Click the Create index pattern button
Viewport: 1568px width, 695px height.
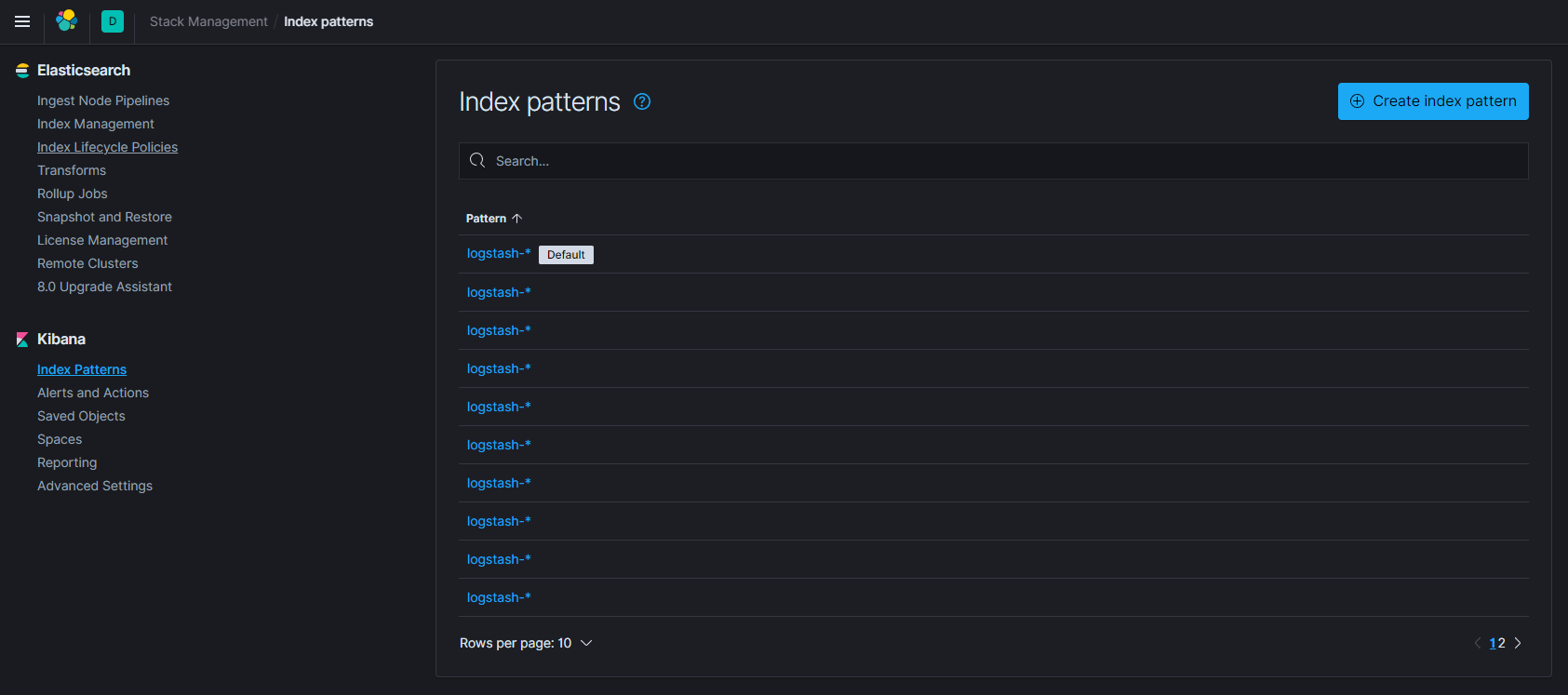click(x=1433, y=101)
